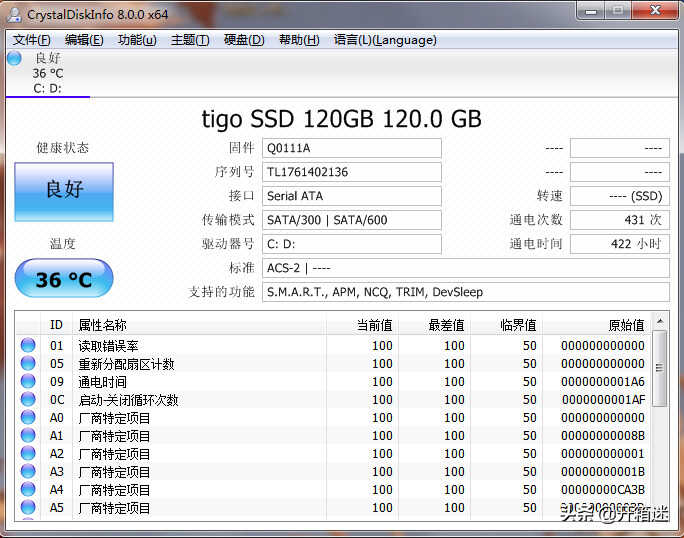The image size is (684, 538).
Task: Click status orb for attribute A2
Action: (x=28, y=453)
